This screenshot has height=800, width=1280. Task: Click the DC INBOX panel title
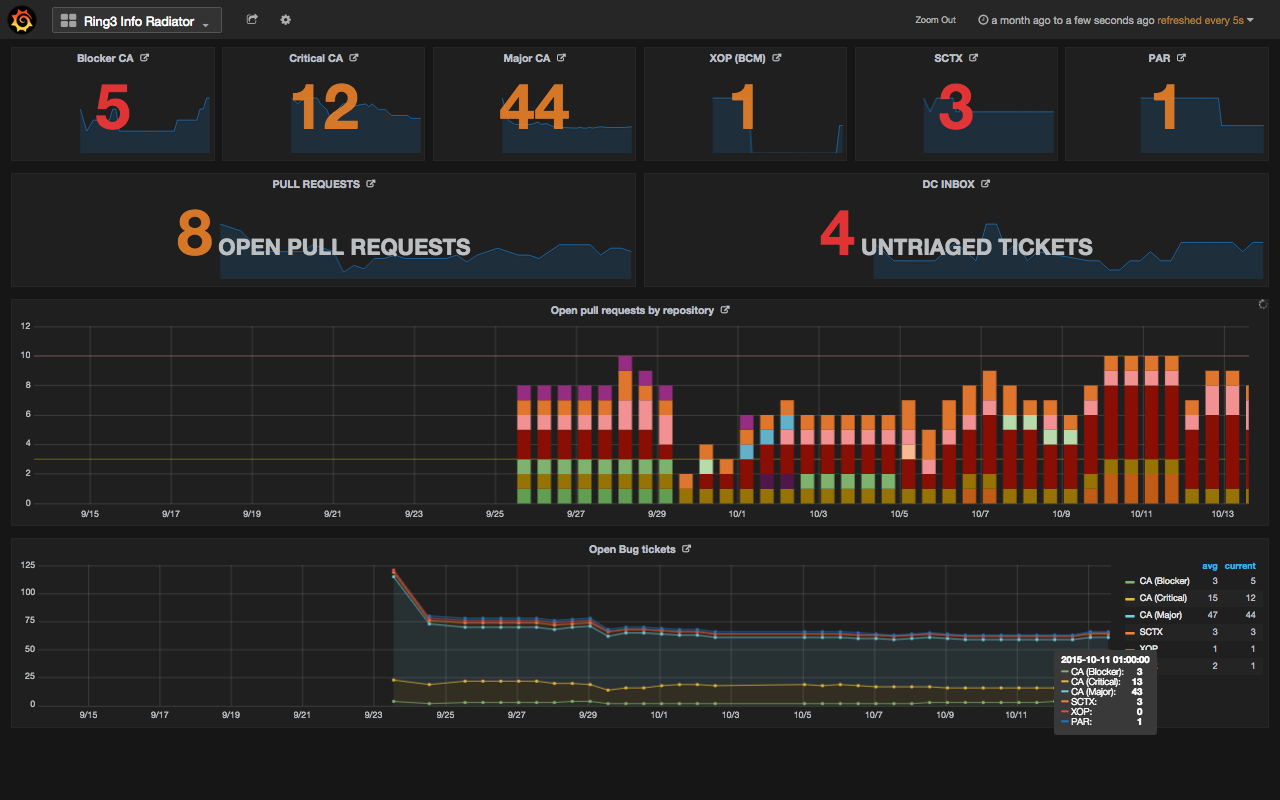pyautogui.click(x=948, y=184)
